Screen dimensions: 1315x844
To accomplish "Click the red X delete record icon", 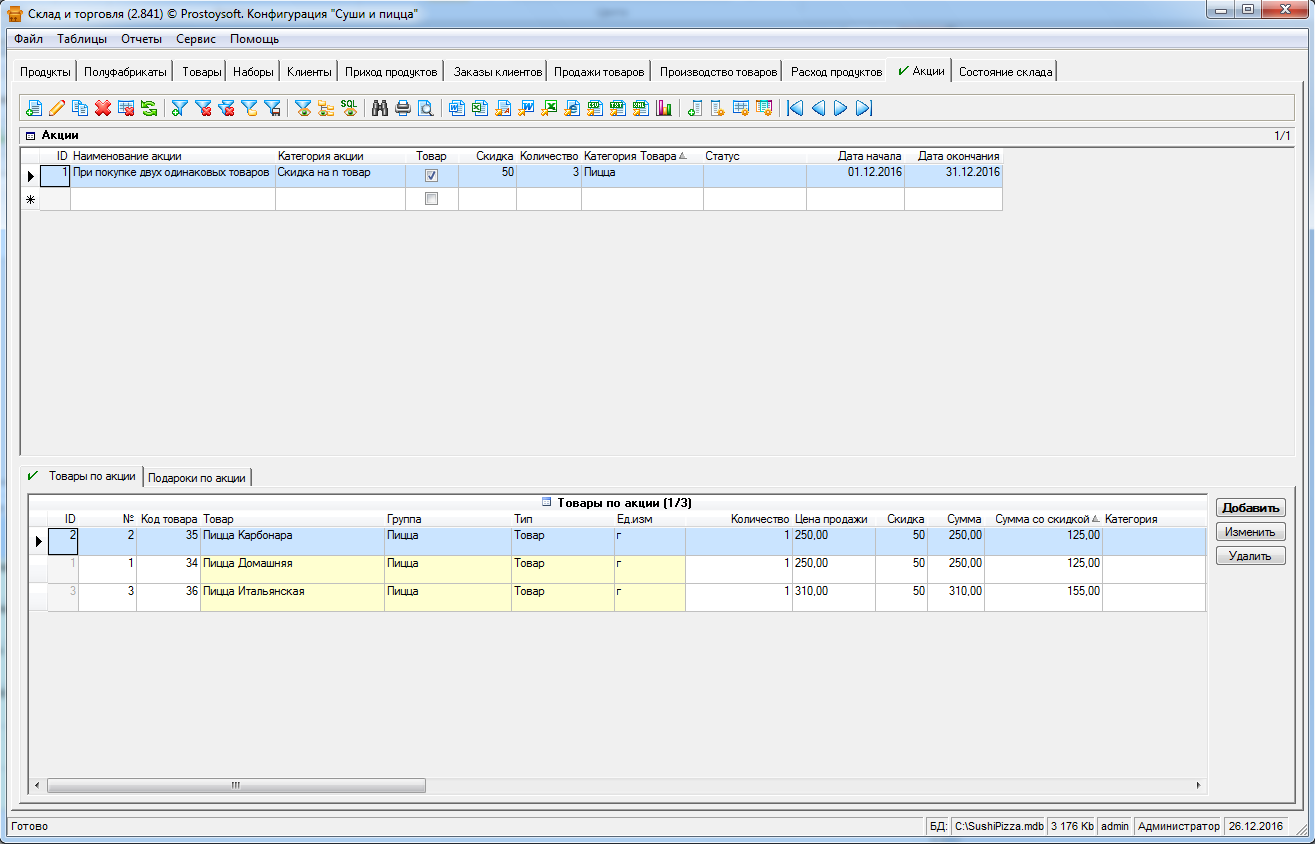I will click(x=102, y=108).
